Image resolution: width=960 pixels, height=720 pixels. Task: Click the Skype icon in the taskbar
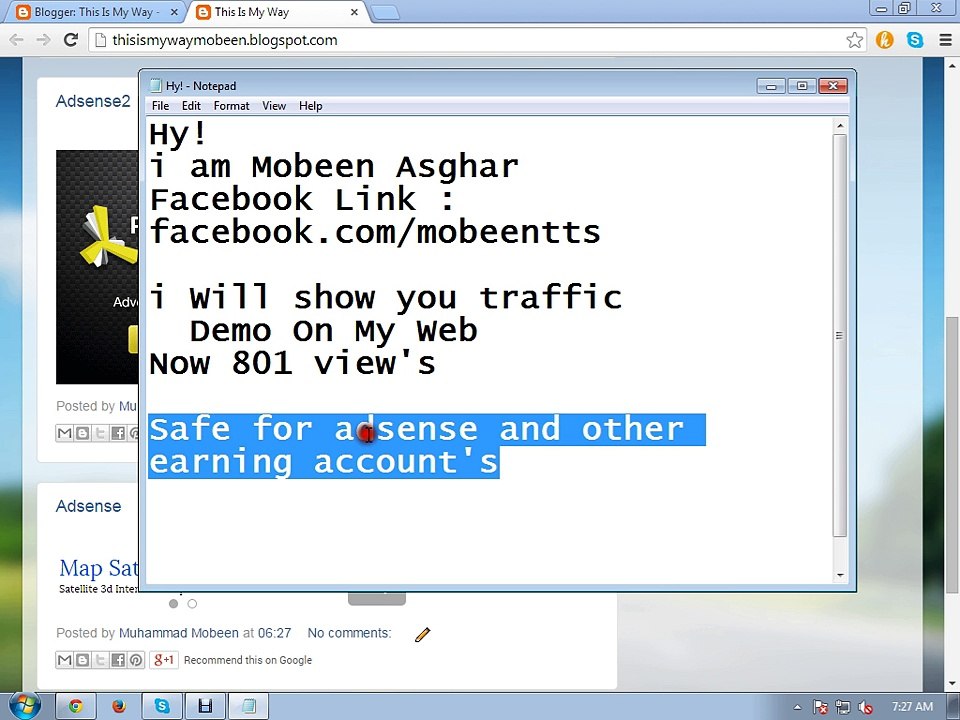(162, 707)
